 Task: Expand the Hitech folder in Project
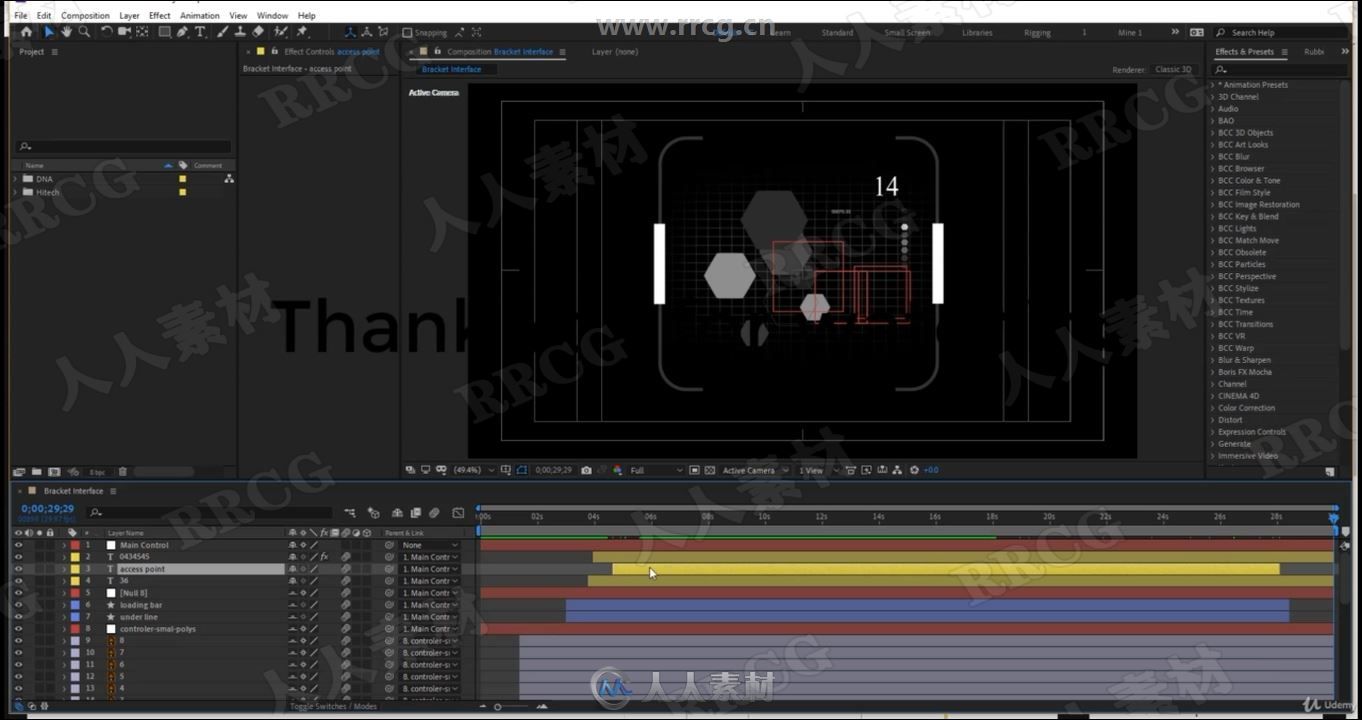[x=15, y=192]
